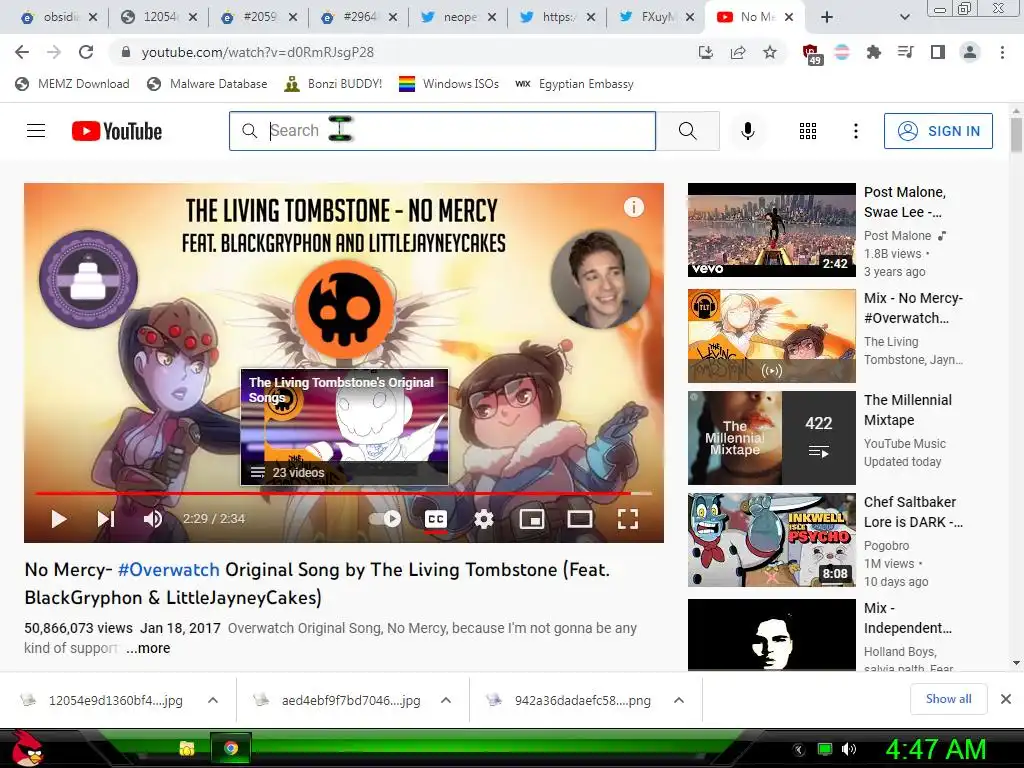Switch to the 12054 browser tab
This screenshot has width=1024, height=768.
tap(158, 17)
